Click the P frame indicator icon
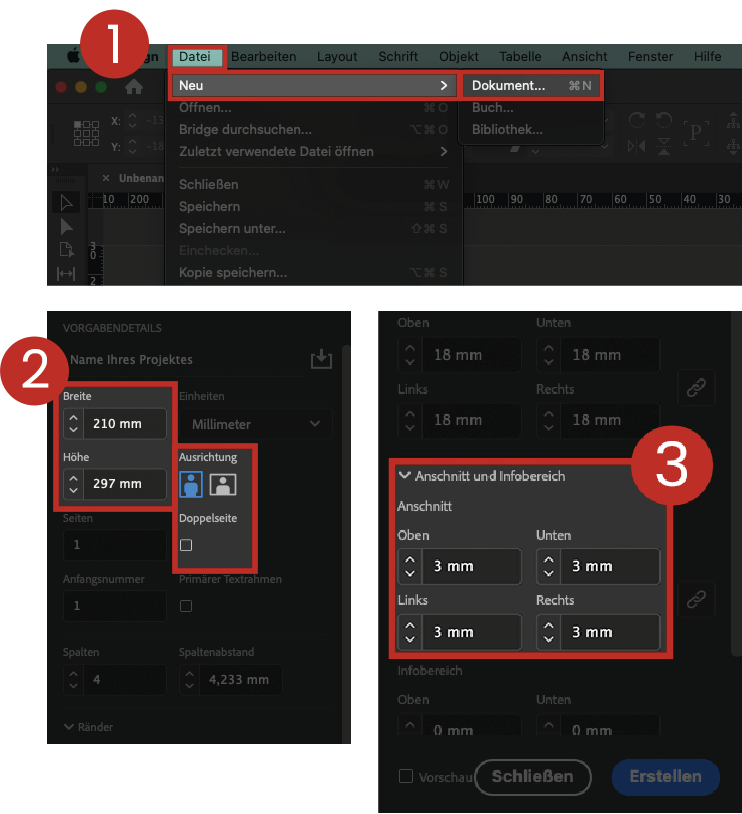This screenshot has width=742, height=814. tap(696, 133)
